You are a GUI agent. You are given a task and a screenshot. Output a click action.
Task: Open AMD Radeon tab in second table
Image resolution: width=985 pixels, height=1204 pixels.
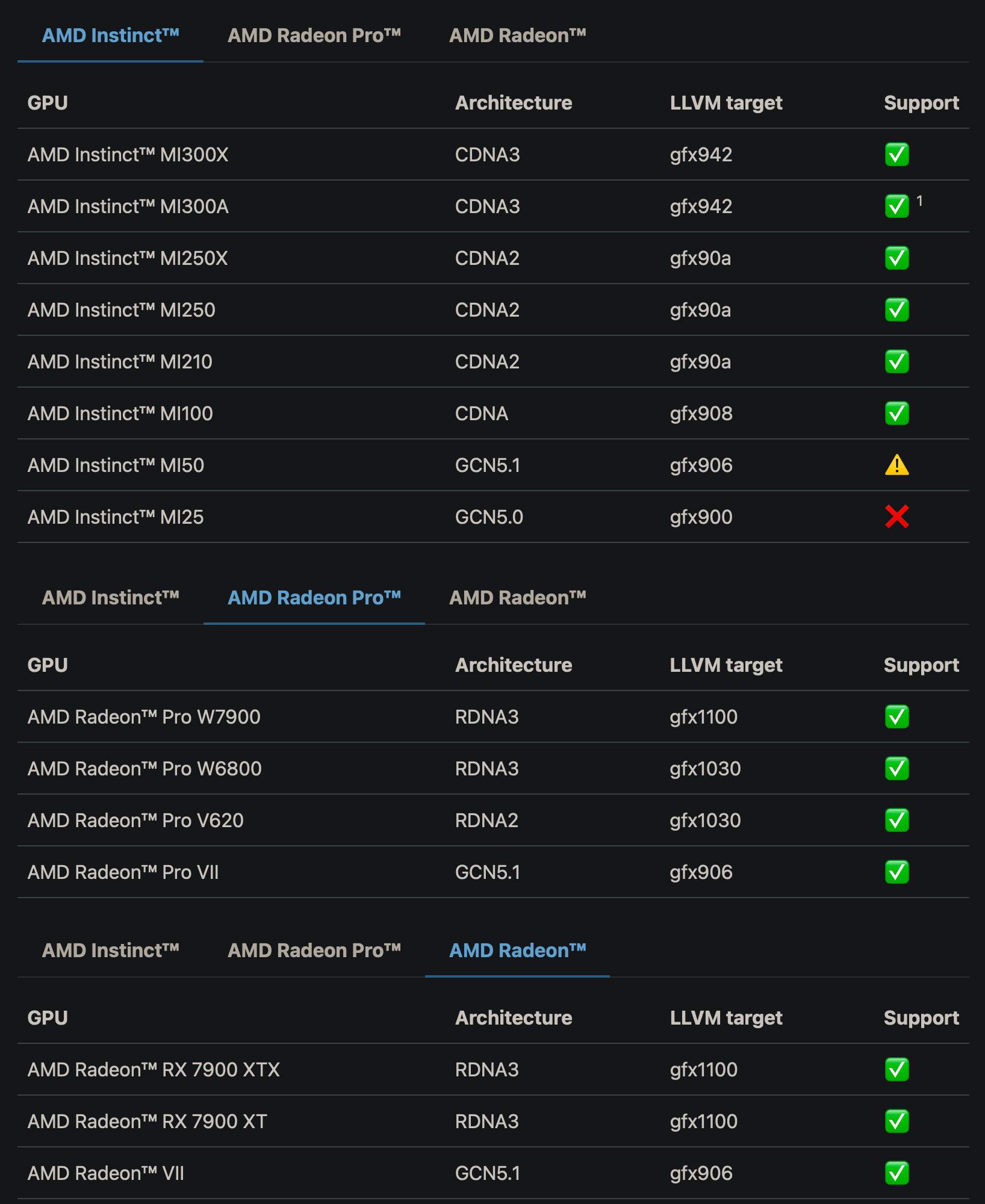[x=517, y=598]
